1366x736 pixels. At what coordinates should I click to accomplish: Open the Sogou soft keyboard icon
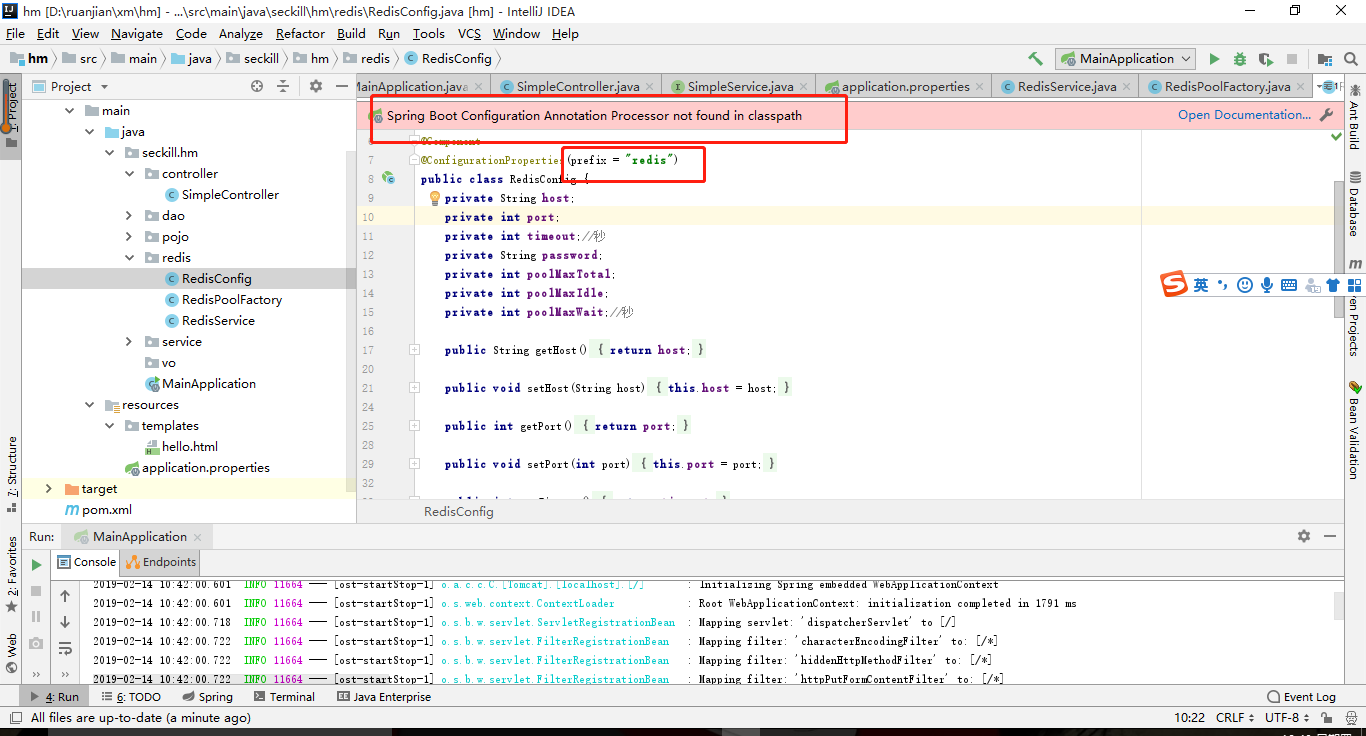pyautogui.click(x=1289, y=285)
